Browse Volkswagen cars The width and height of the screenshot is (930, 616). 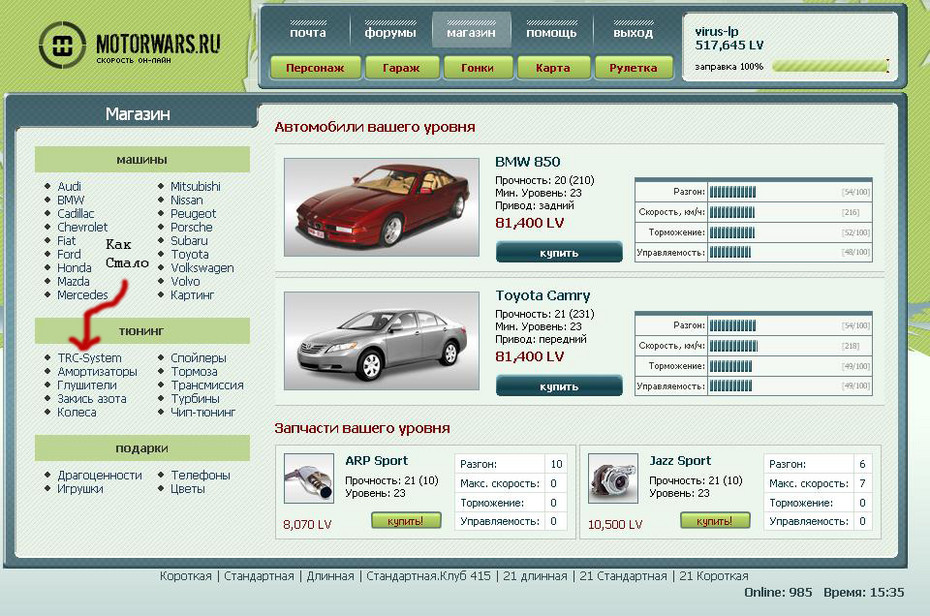coord(202,268)
